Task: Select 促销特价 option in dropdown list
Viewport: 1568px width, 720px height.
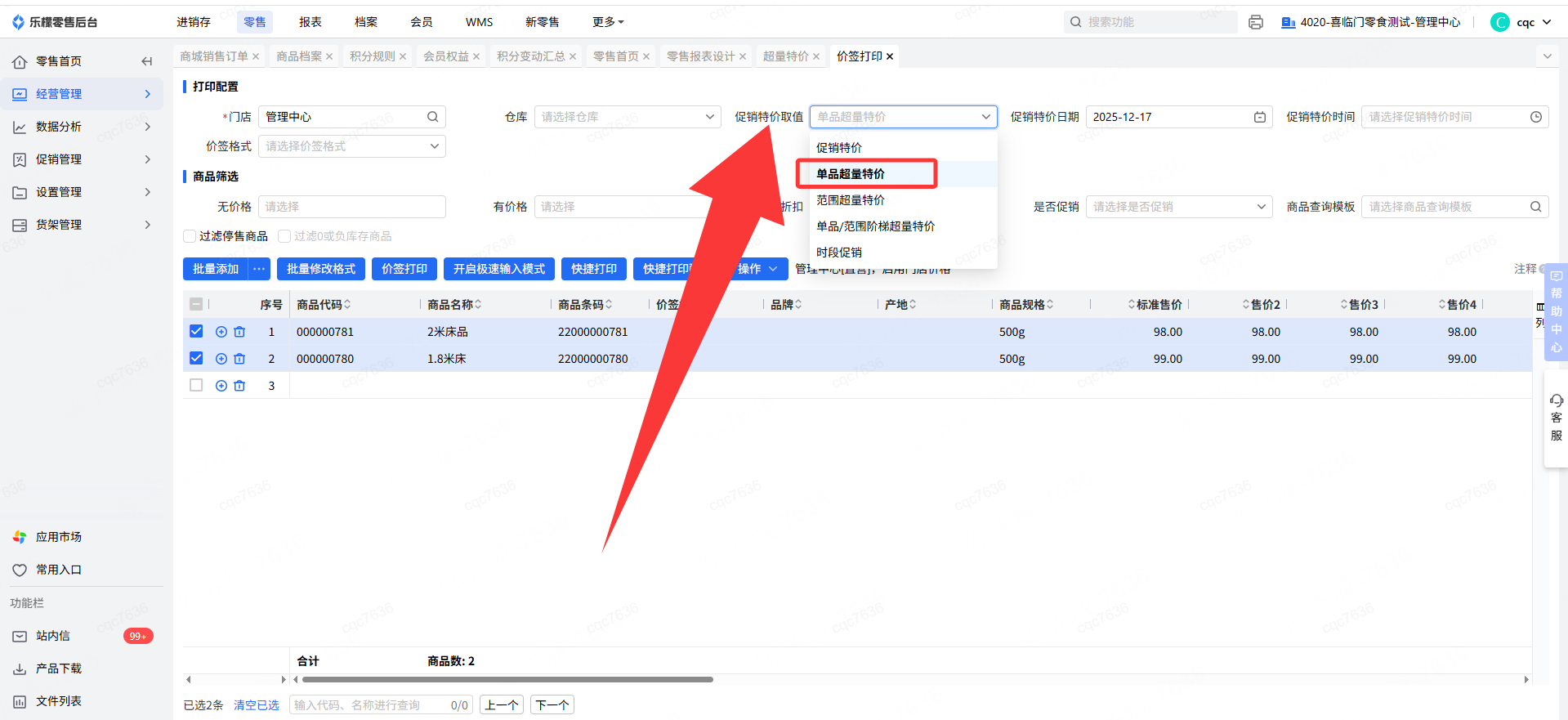Action: (904, 148)
